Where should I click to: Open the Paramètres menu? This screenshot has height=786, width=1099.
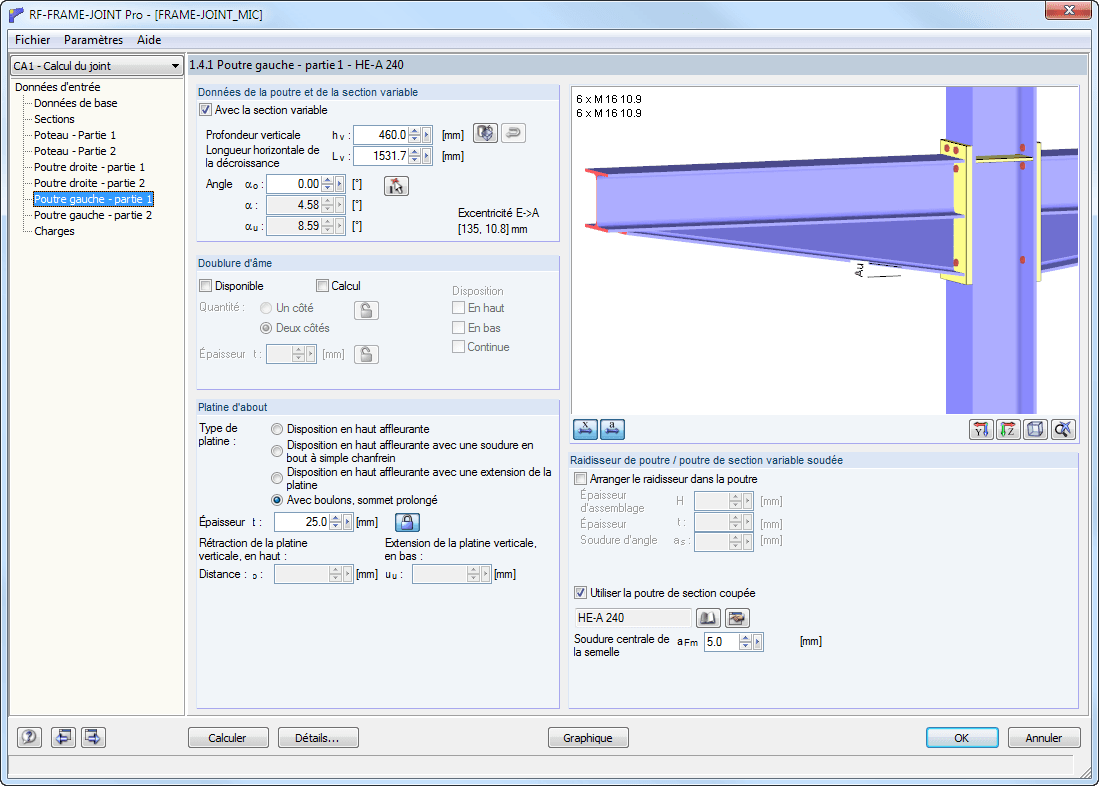[95, 40]
